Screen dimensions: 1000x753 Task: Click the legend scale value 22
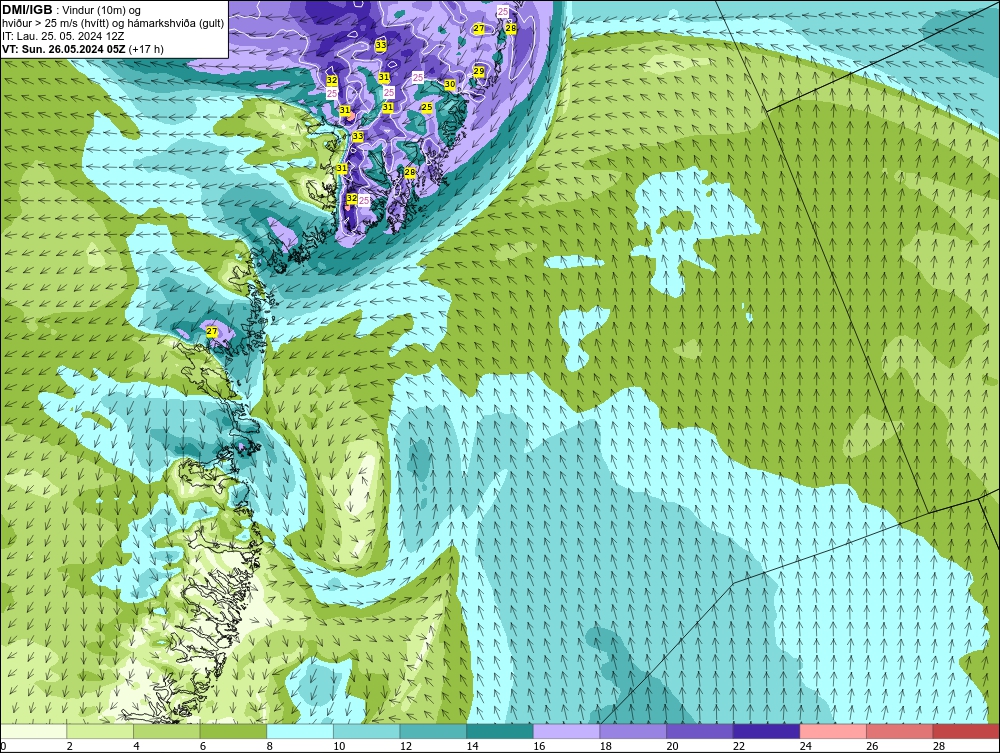(x=739, y=746)
